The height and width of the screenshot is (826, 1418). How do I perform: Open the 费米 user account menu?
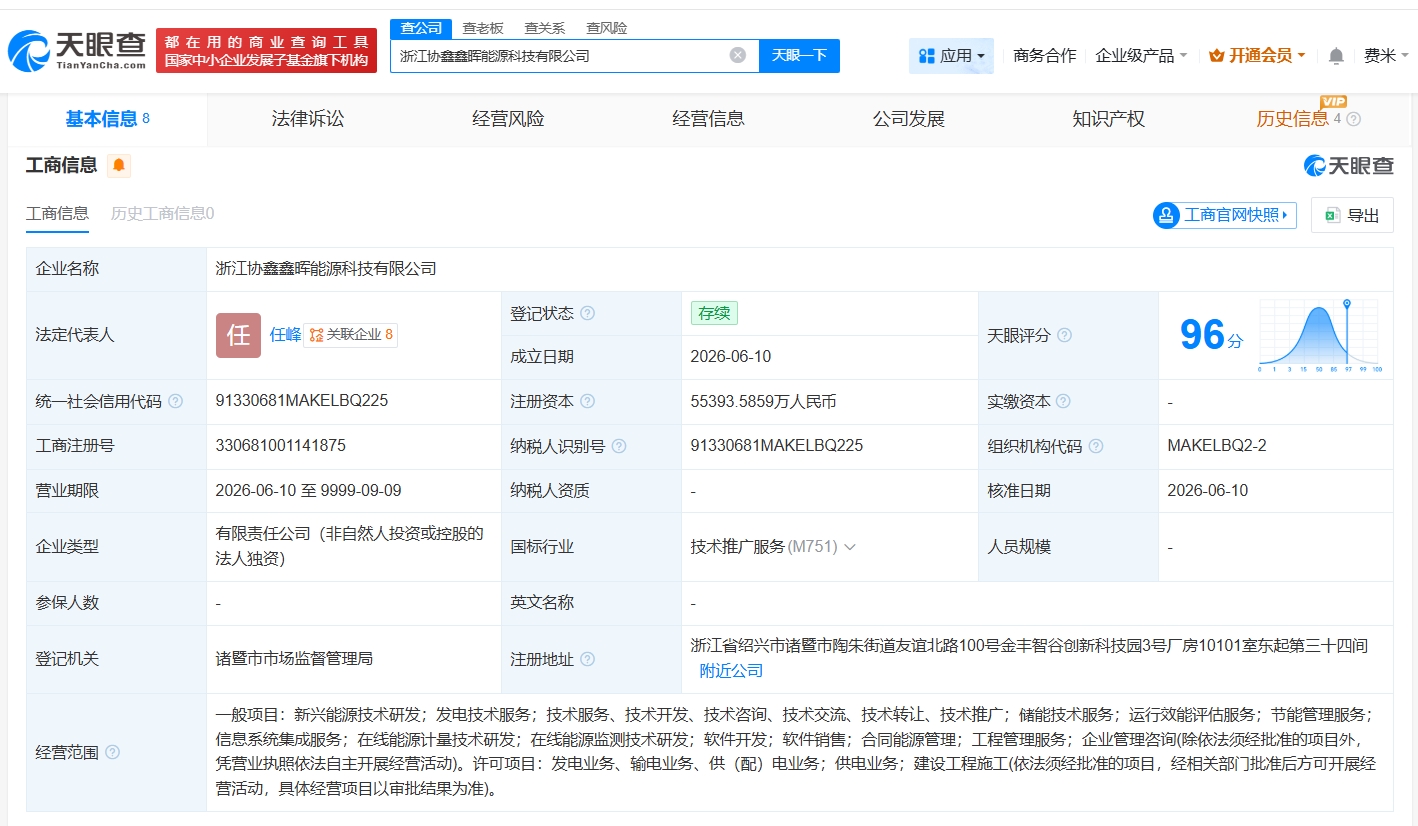(1386, 56)
